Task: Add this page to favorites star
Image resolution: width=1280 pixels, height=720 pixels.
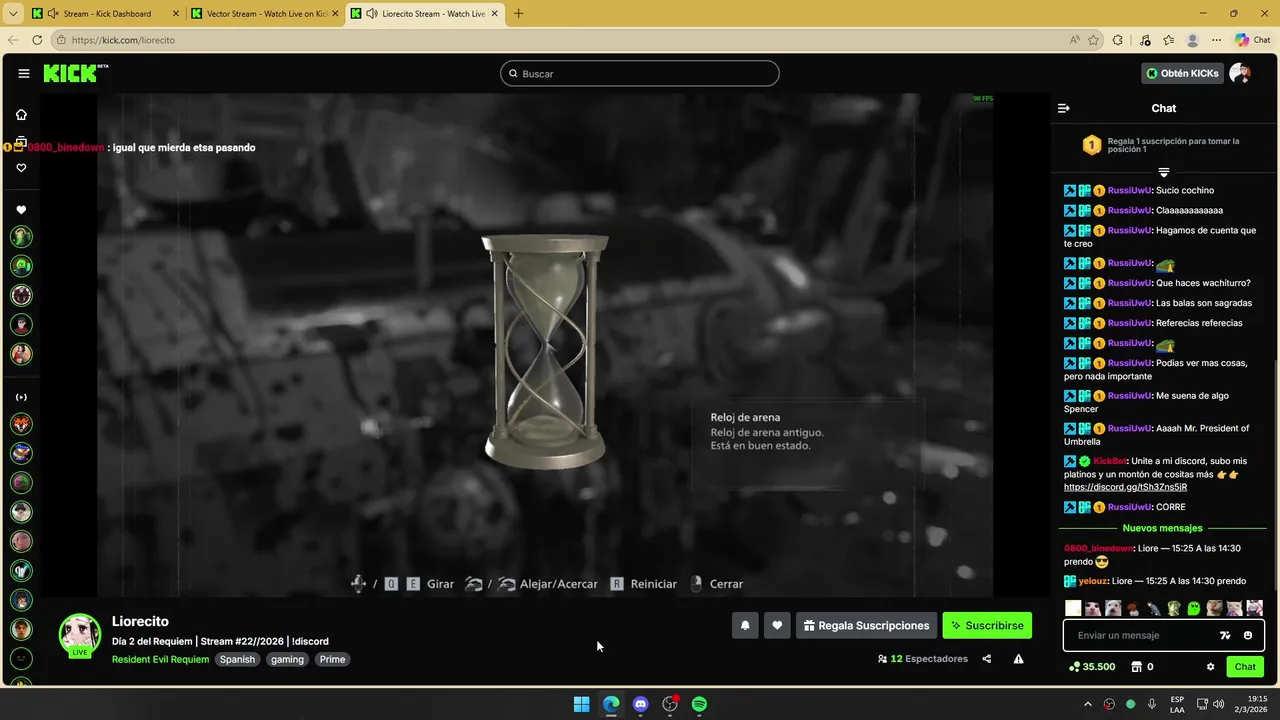Action: (x=1094, y=40)
